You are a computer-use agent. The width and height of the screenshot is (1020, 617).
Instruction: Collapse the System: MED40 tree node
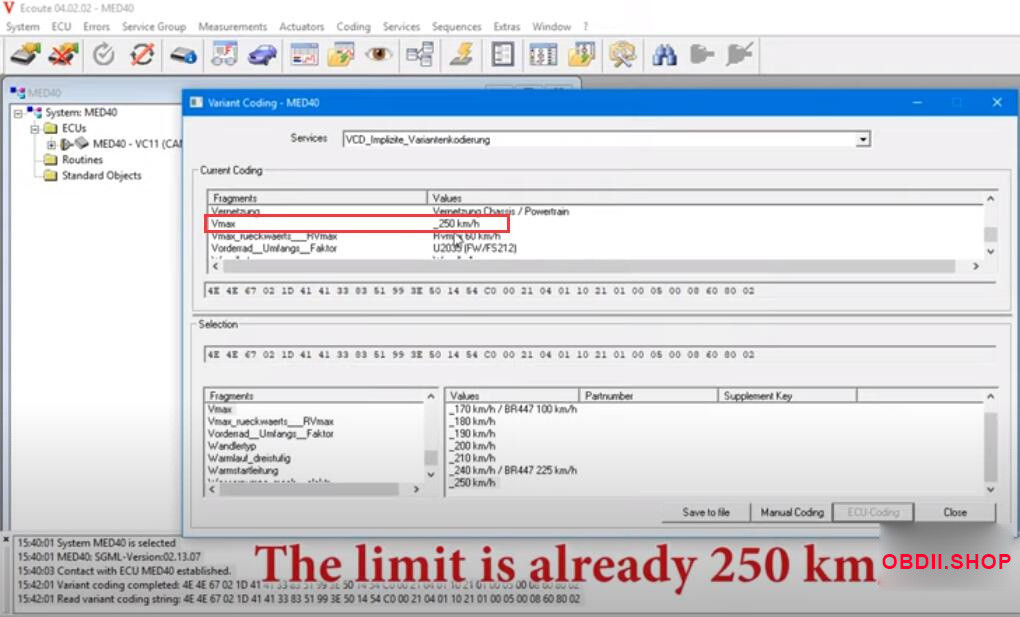point(19,113)
